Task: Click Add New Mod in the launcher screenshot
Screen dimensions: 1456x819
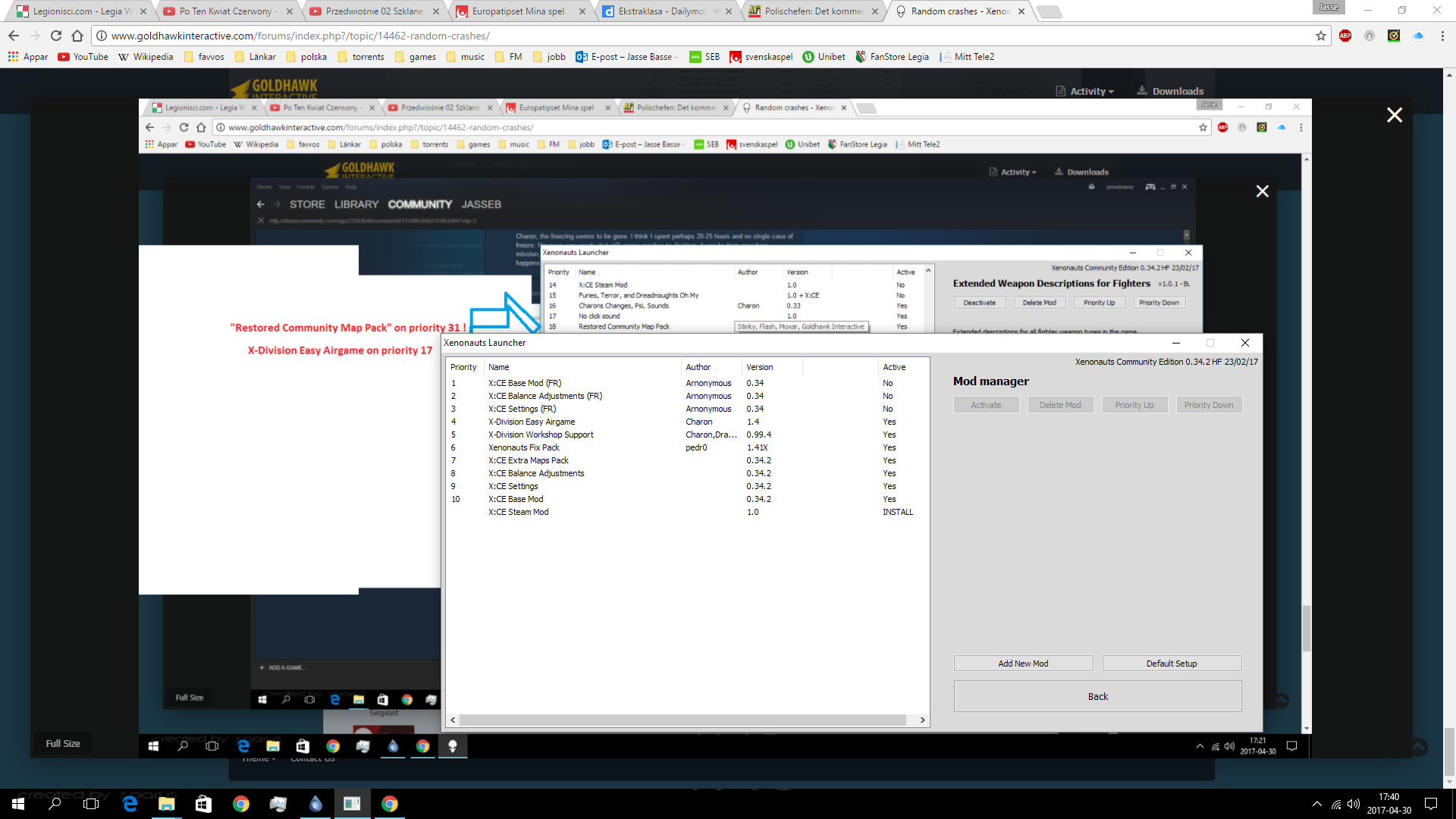Action: [1023, 664]
